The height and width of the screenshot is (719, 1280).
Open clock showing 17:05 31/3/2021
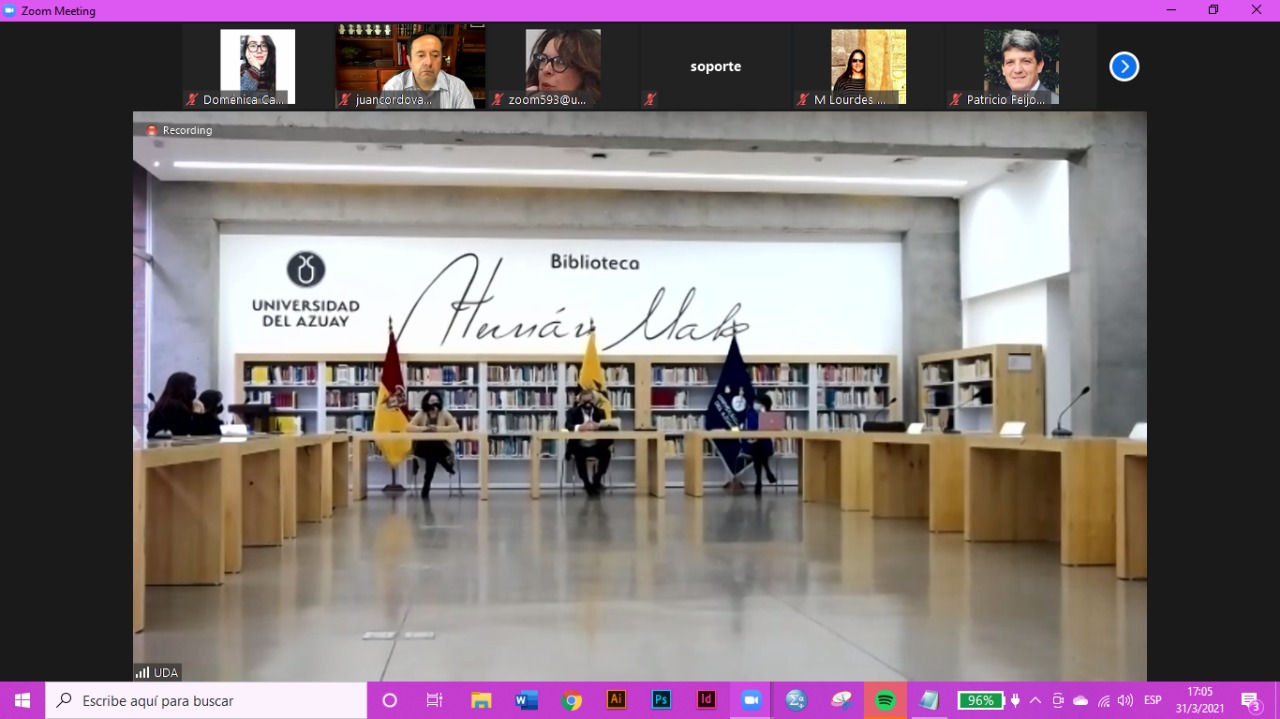(x=1200, y=700)
